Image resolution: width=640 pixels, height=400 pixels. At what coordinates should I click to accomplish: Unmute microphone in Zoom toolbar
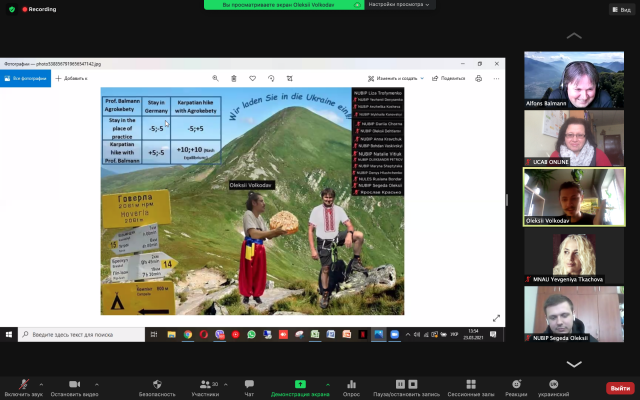pyautogui.click(x=23, y=385)
